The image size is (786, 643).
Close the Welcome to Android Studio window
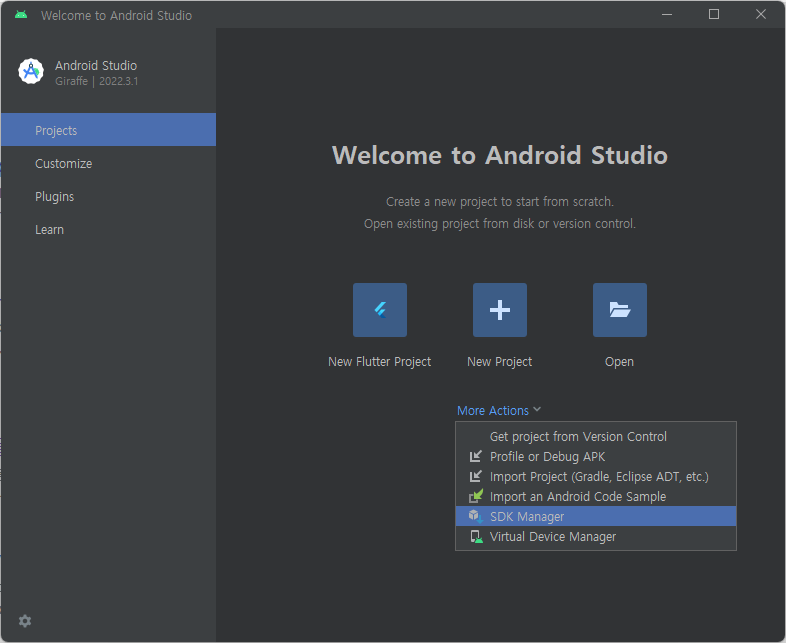click(x=760, y=14)
